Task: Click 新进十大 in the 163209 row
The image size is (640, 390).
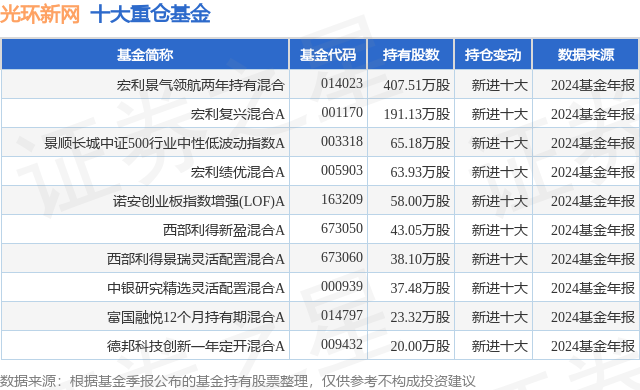Action: click(x=500, y=201)
